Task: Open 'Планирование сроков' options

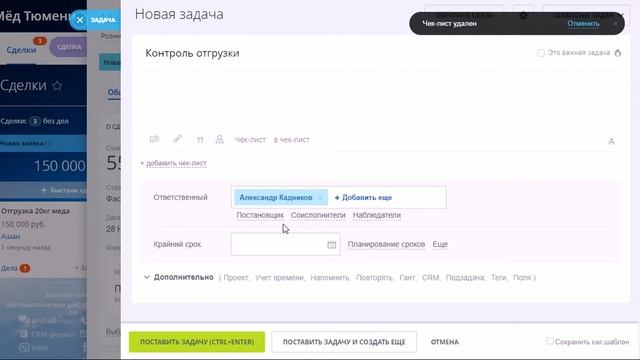Action: (386, 244)
